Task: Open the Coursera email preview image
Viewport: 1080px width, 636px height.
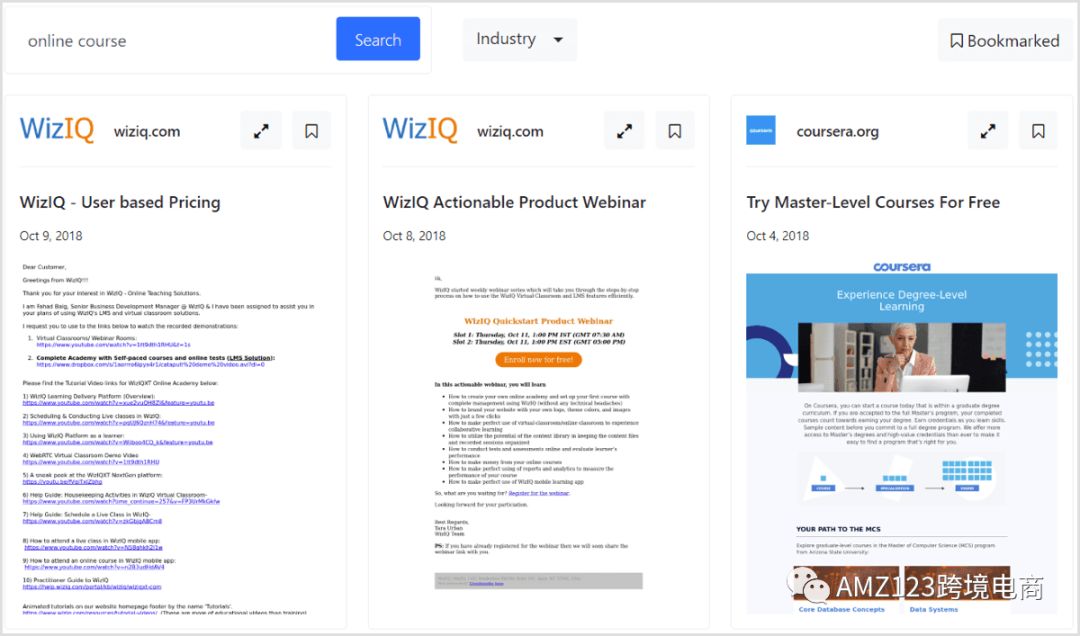Action: pyautogui.click(x=902, y=438)
